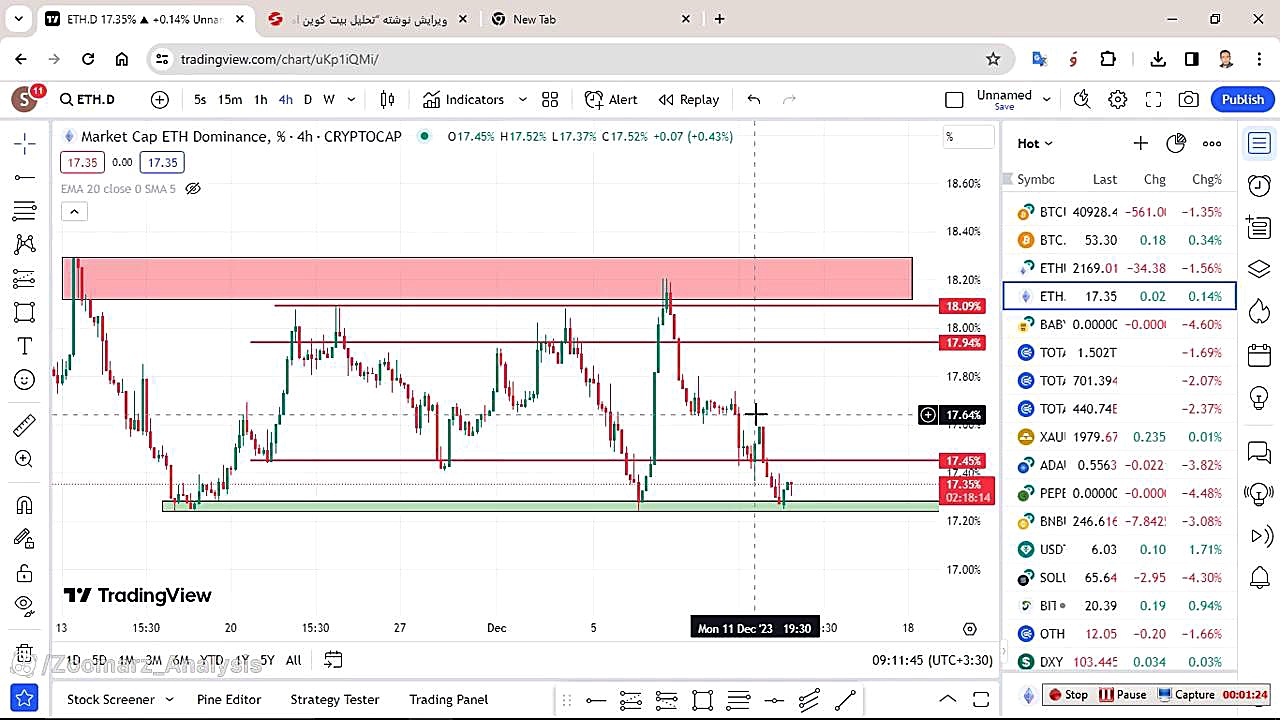Select the trend line drawing tool
Image resolution: width=1280 pixels, height=720 pixels.
point(25,178)
